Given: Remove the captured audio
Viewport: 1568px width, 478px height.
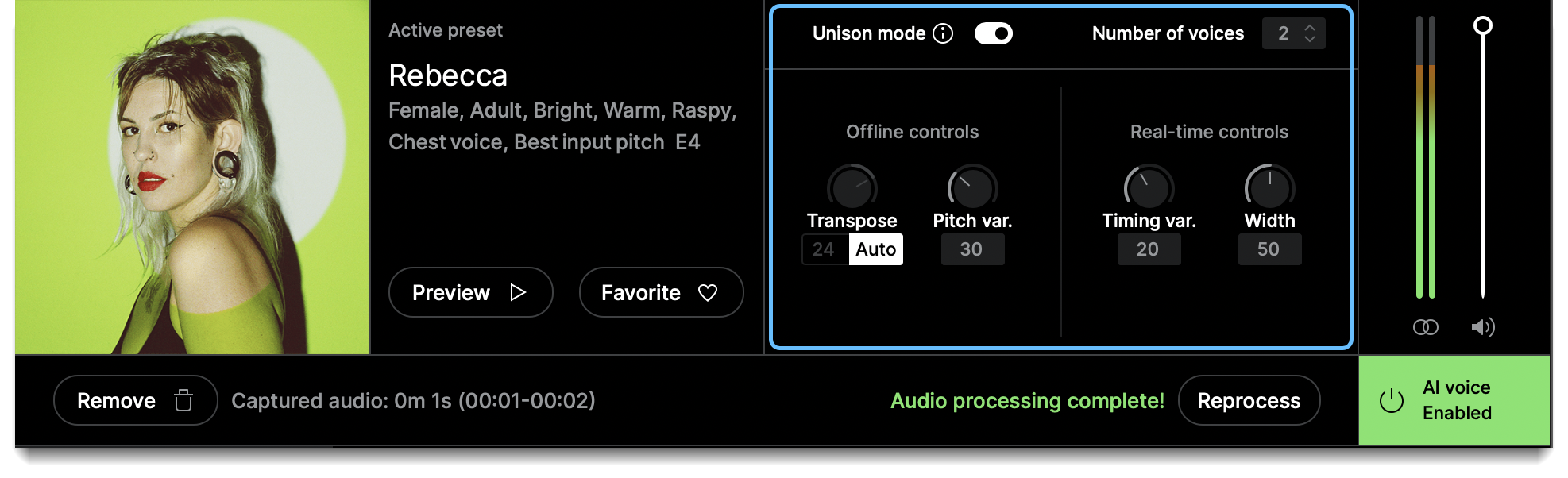Looking at the screenshot, I should (135, 400).
